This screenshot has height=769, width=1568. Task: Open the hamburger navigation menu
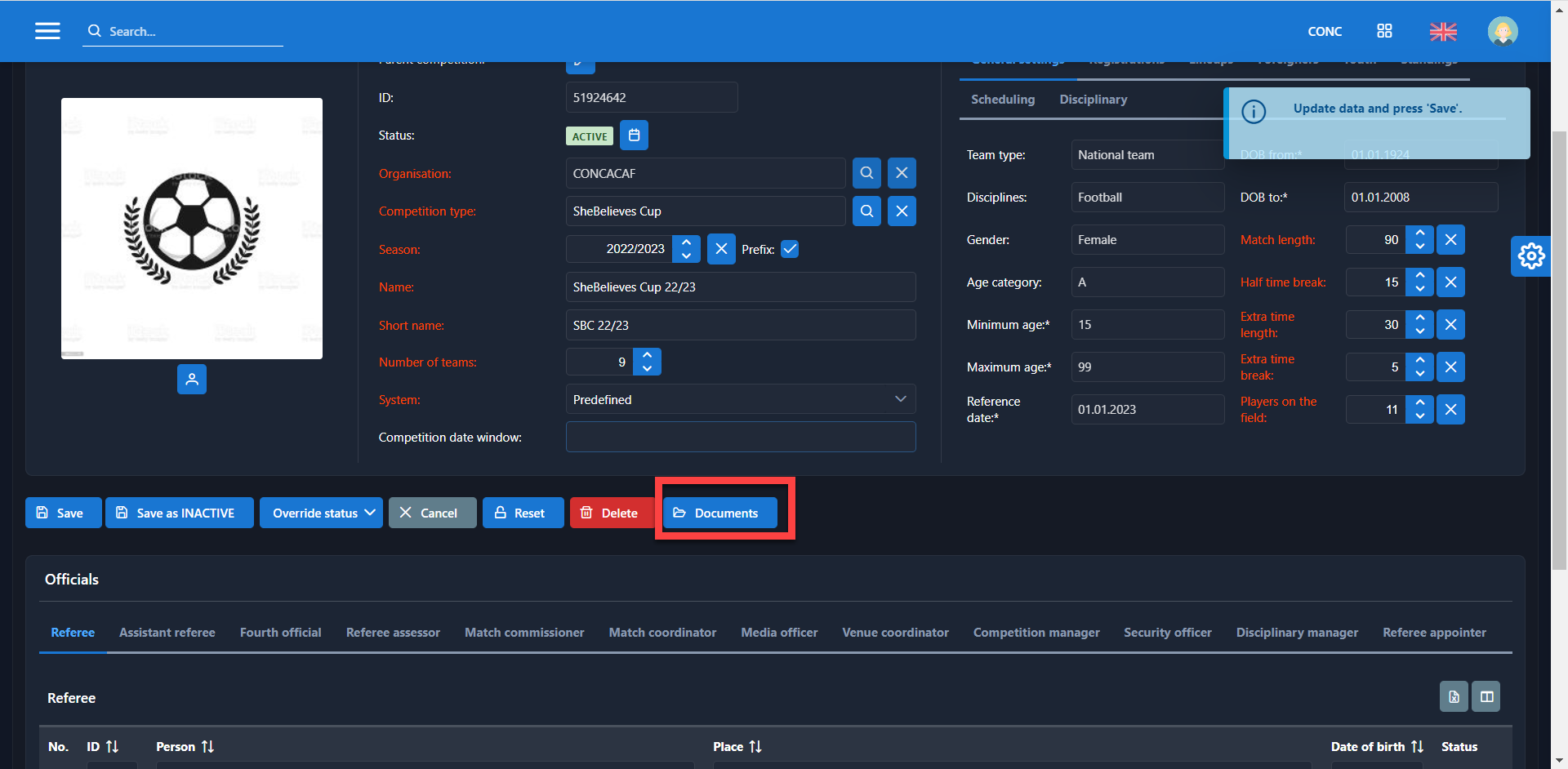point(47,31)
